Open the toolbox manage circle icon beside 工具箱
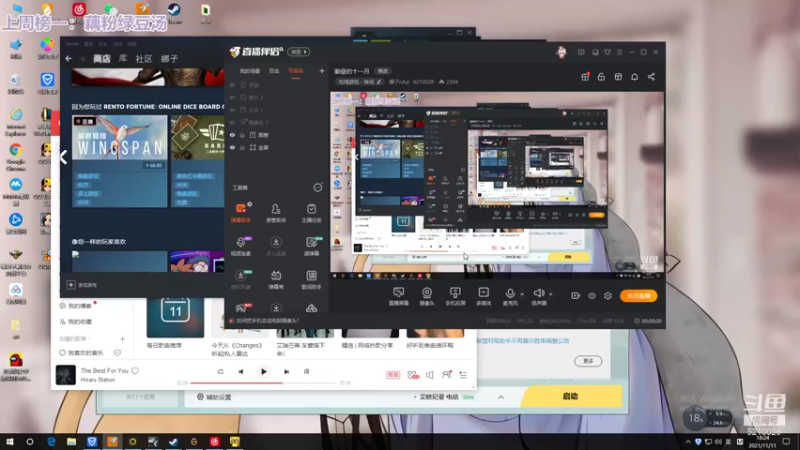 pos(317,188)
